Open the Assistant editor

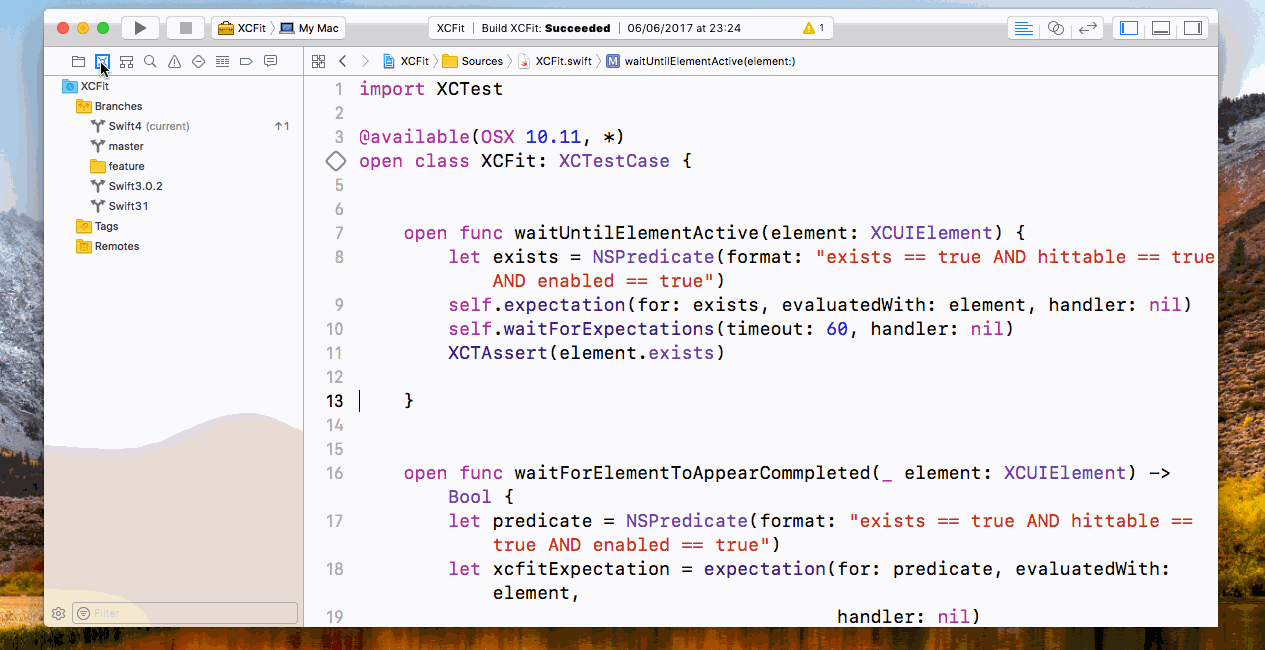click(x=1056, y=28)
